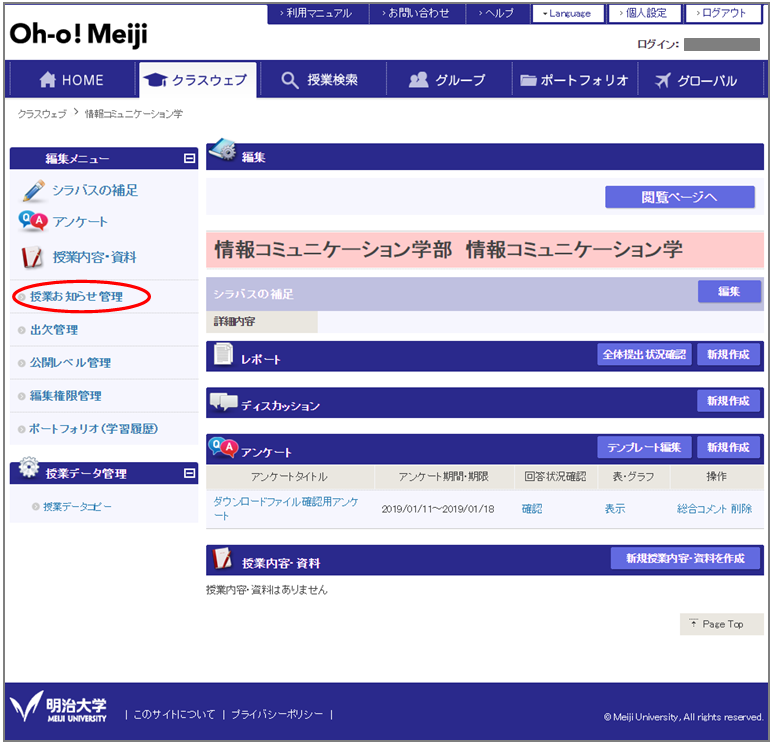Image resolution: width=774 pixels, height=745 pixels.
Task: Create new discussion with 新規作成
Action: 728,401
